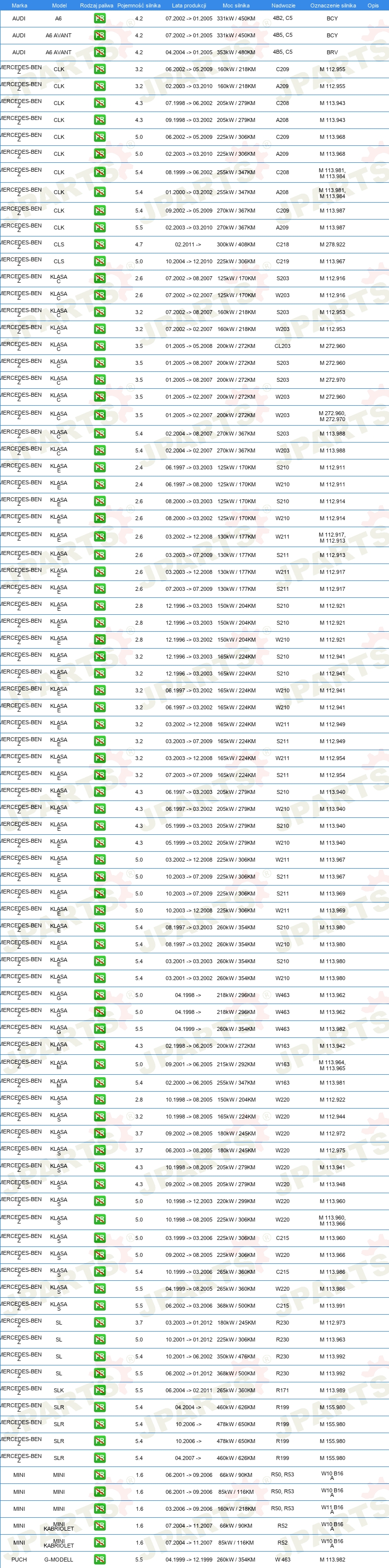Select the R171 body cell

(283, 1391)
